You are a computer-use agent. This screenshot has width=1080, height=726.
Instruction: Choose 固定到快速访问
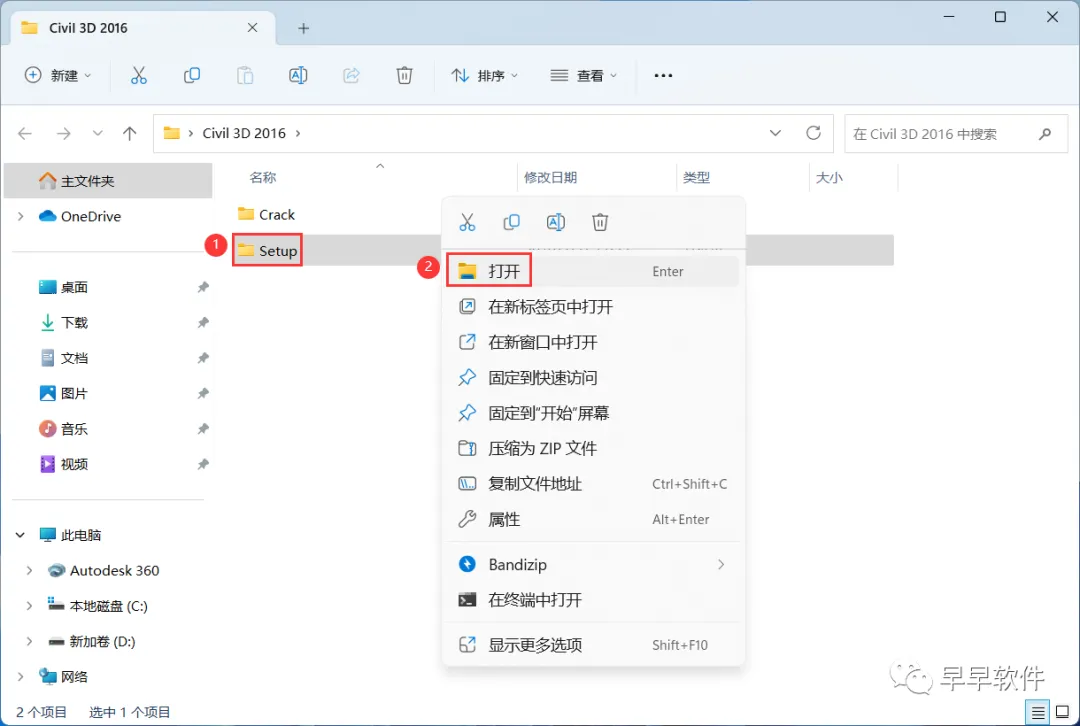[593, 377]
